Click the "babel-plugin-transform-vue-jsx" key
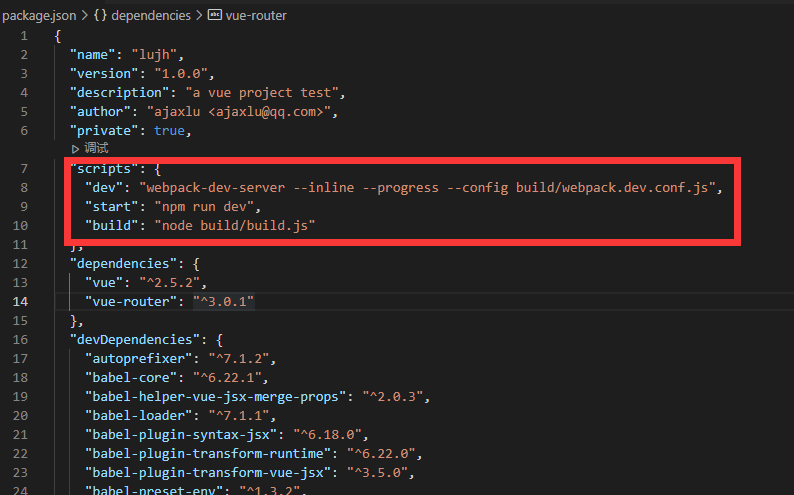794x495 pixels. pos(208,473)
